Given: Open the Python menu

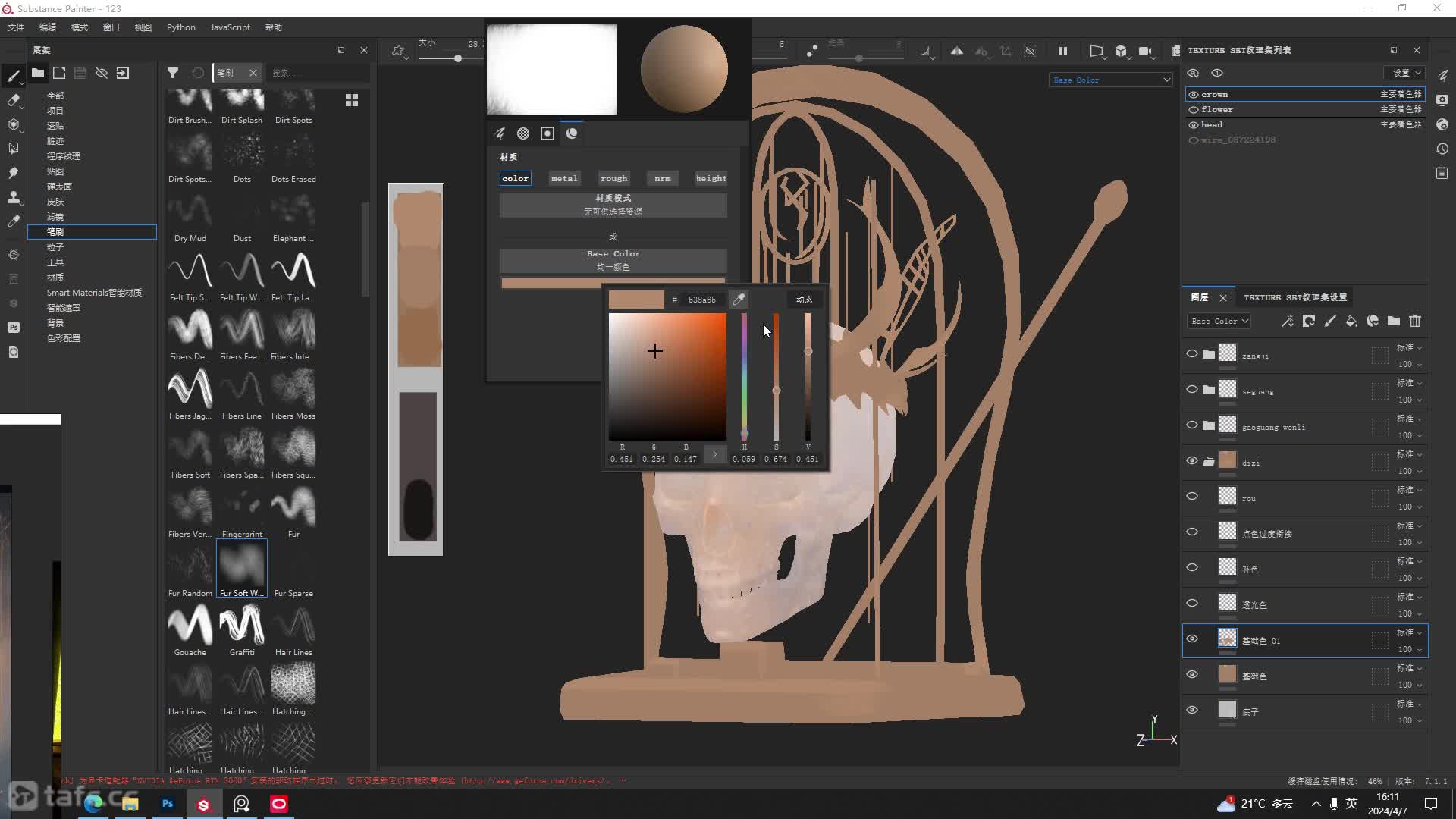Looking at the screenshot, I should coord(181,27).
